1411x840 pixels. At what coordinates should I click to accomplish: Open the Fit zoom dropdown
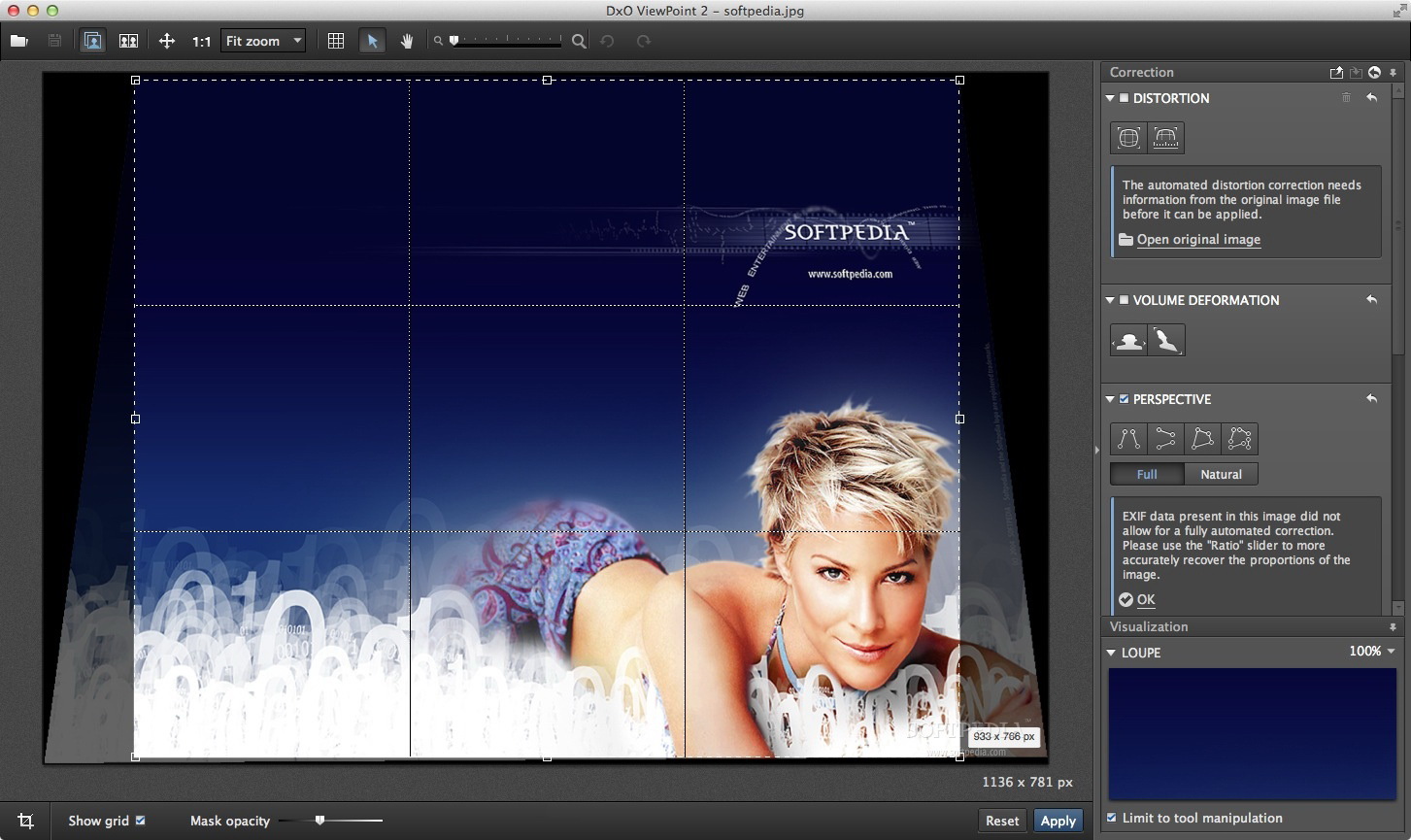click(262, 41)
